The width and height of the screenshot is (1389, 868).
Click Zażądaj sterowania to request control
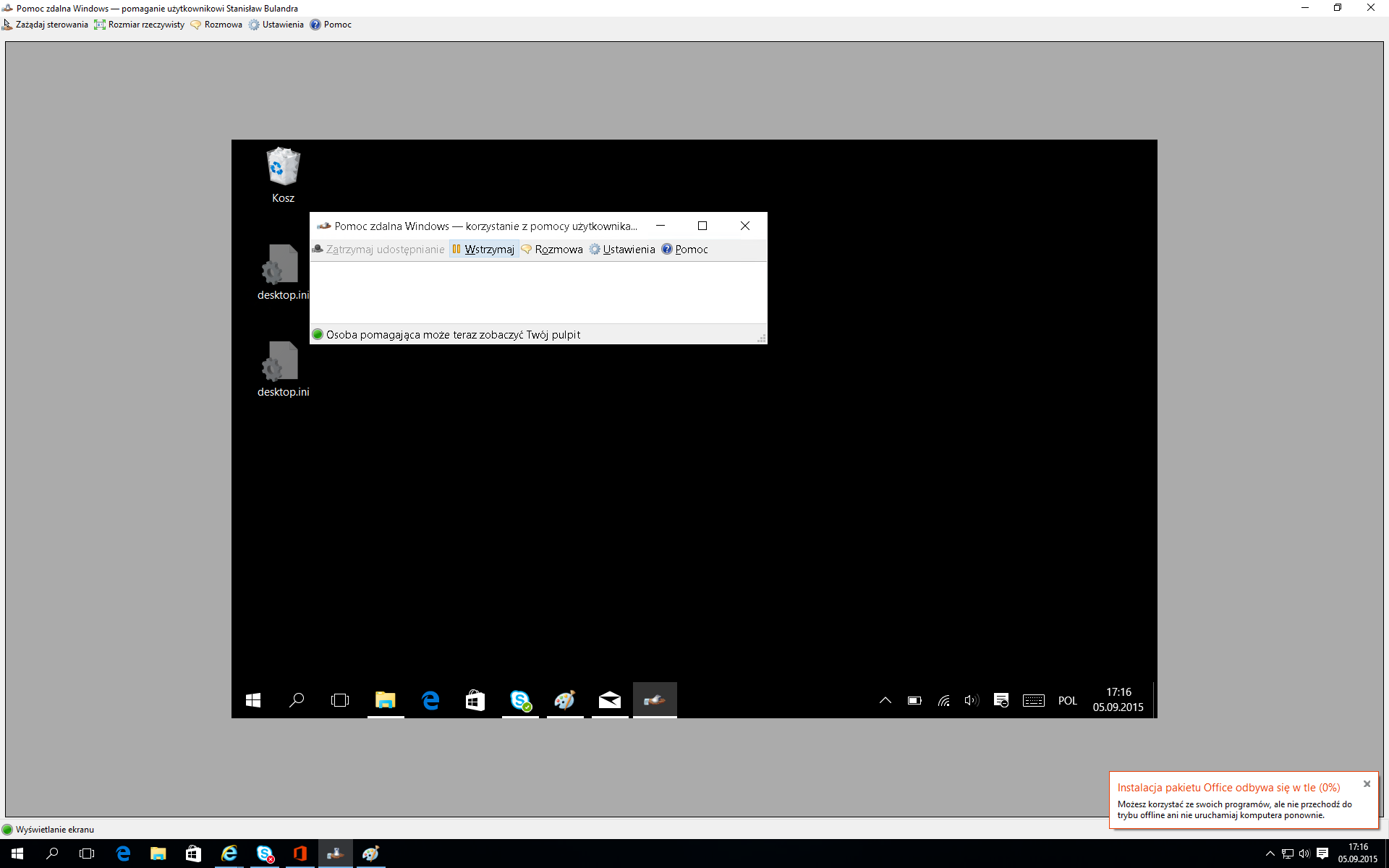[46, 25]
